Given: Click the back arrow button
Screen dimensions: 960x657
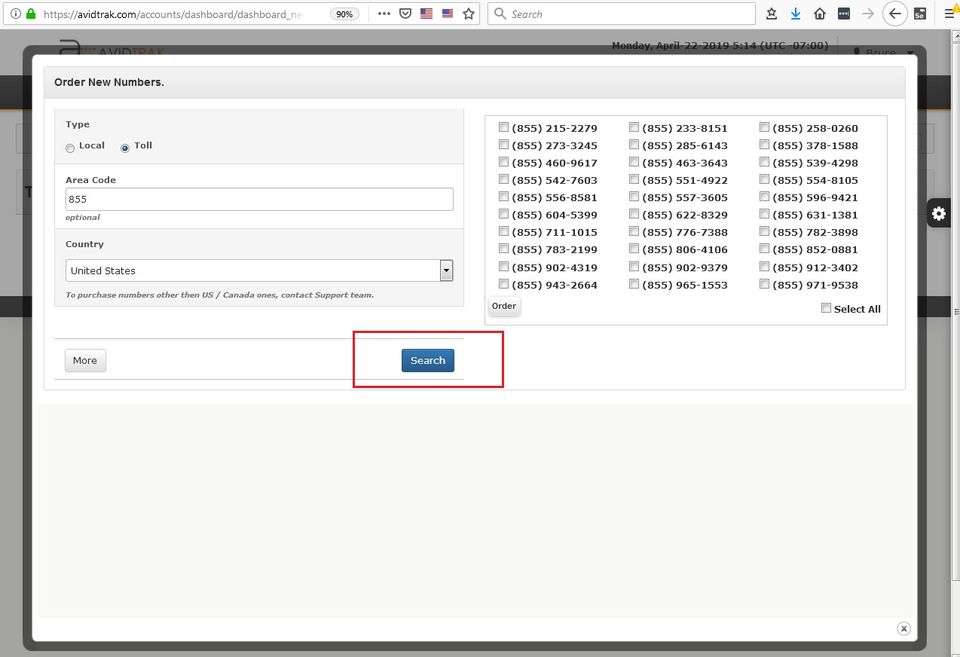Looking at the screenshot, I should coord(894,13).
